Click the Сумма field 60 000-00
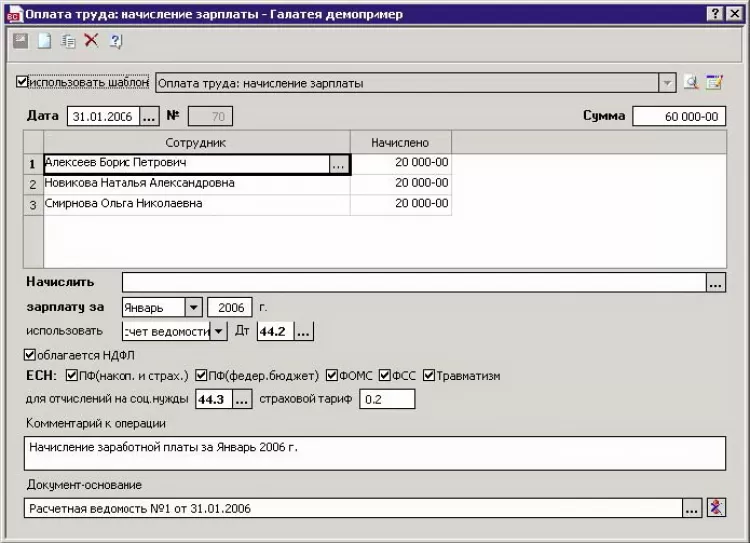The image size is (750, 543). tap(679, 116)
